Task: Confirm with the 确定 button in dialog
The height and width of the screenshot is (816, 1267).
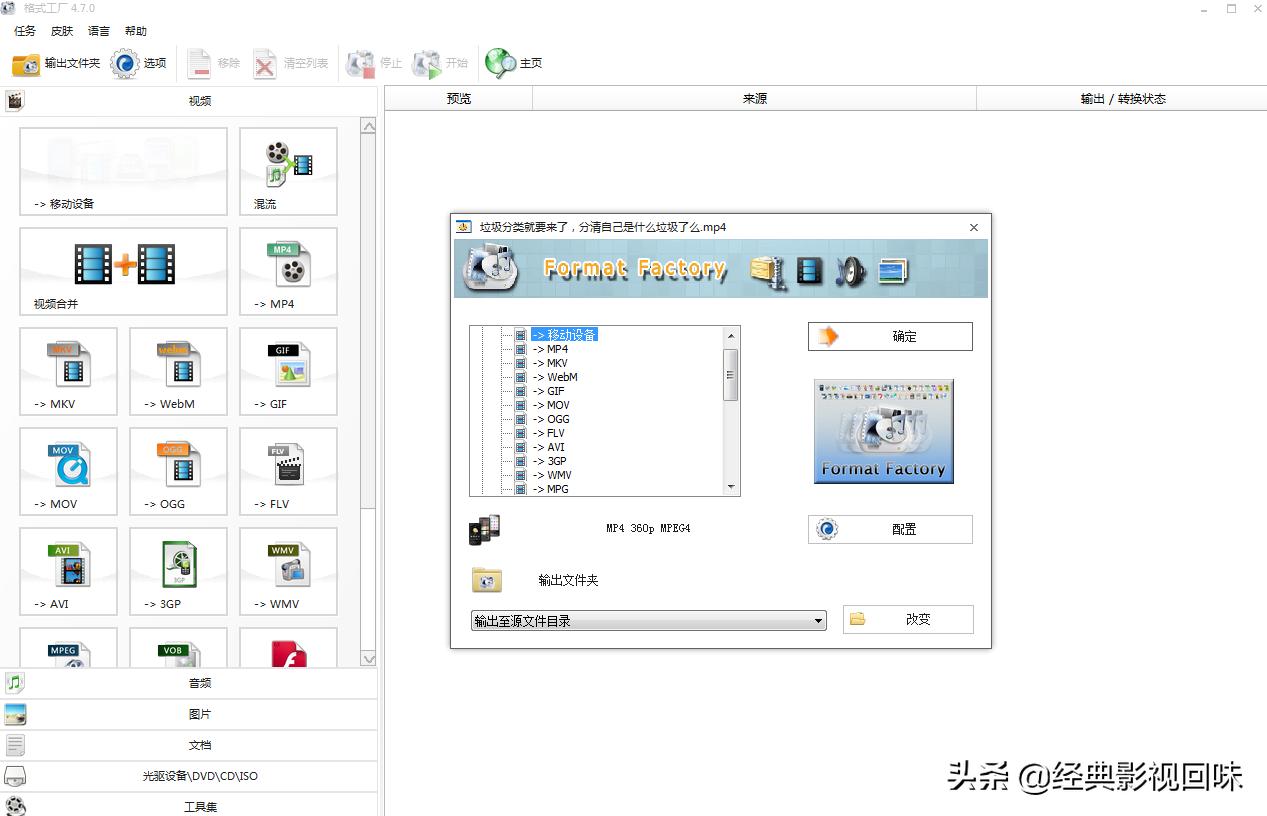Action: coord(890,337)
